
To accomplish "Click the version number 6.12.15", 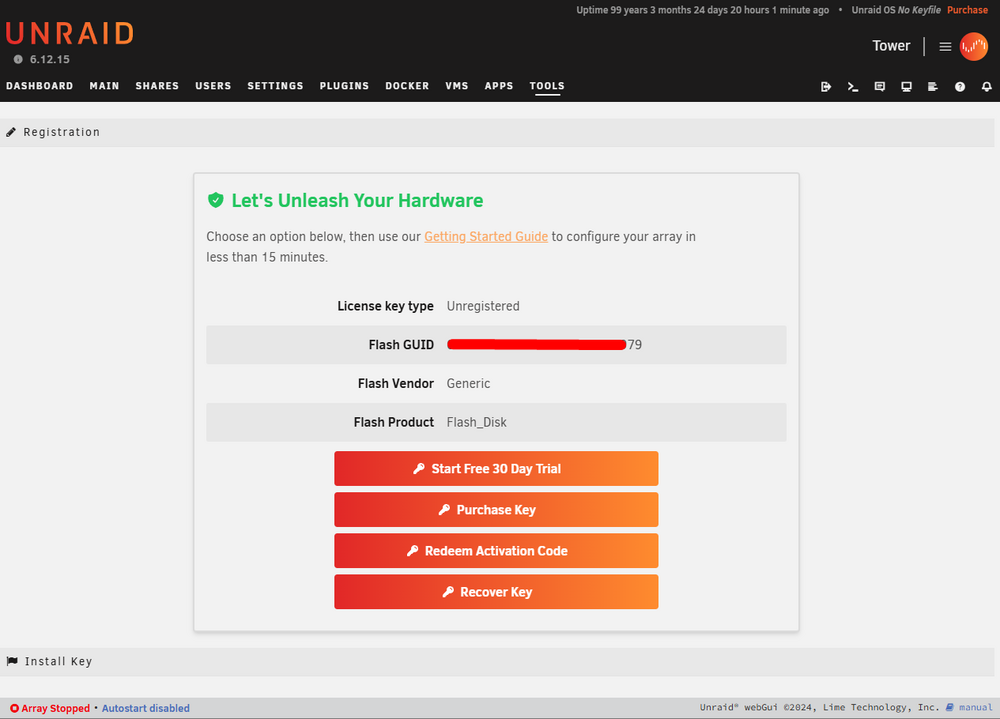I will coord(50,59).
